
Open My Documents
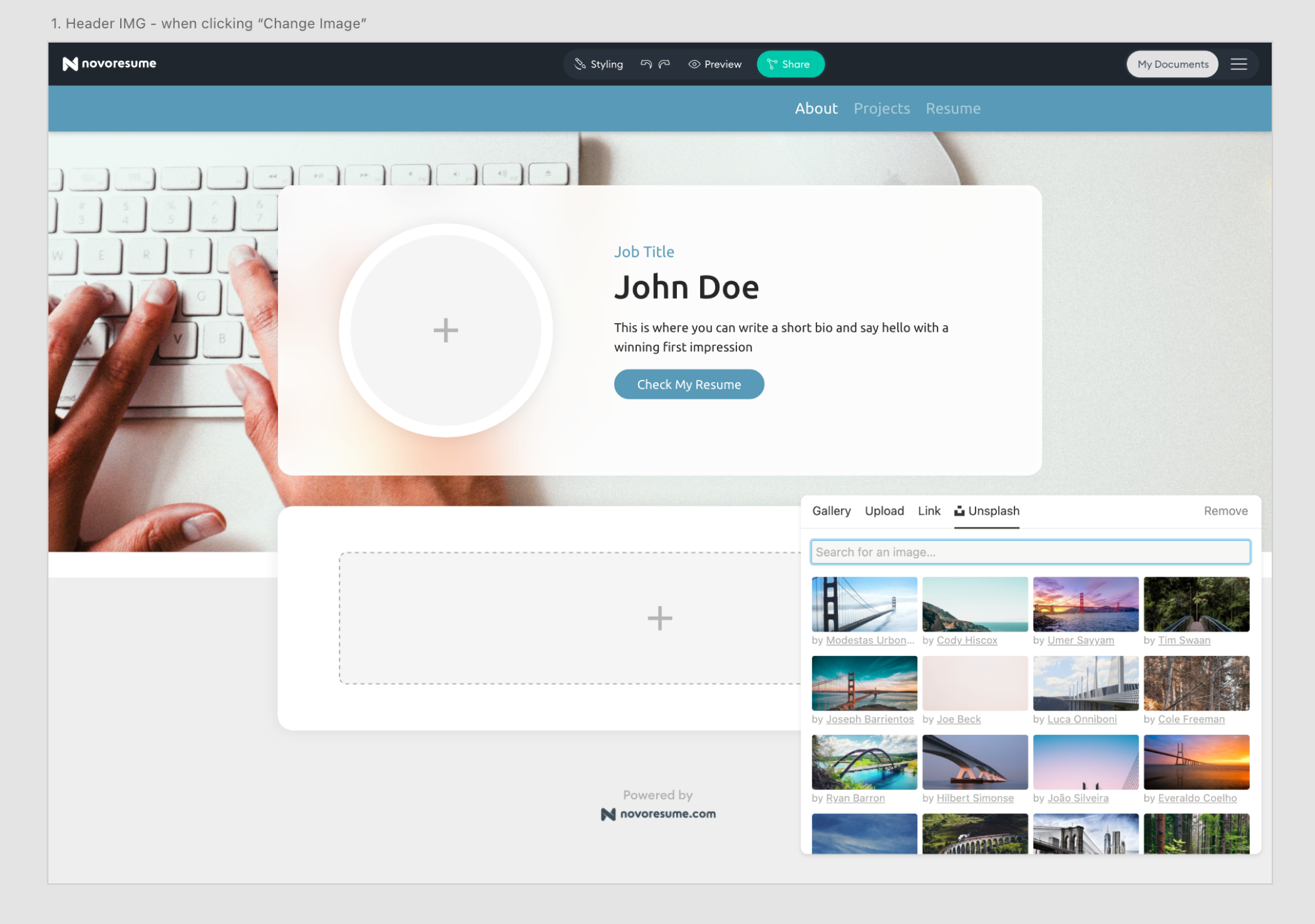(1172, 64)
